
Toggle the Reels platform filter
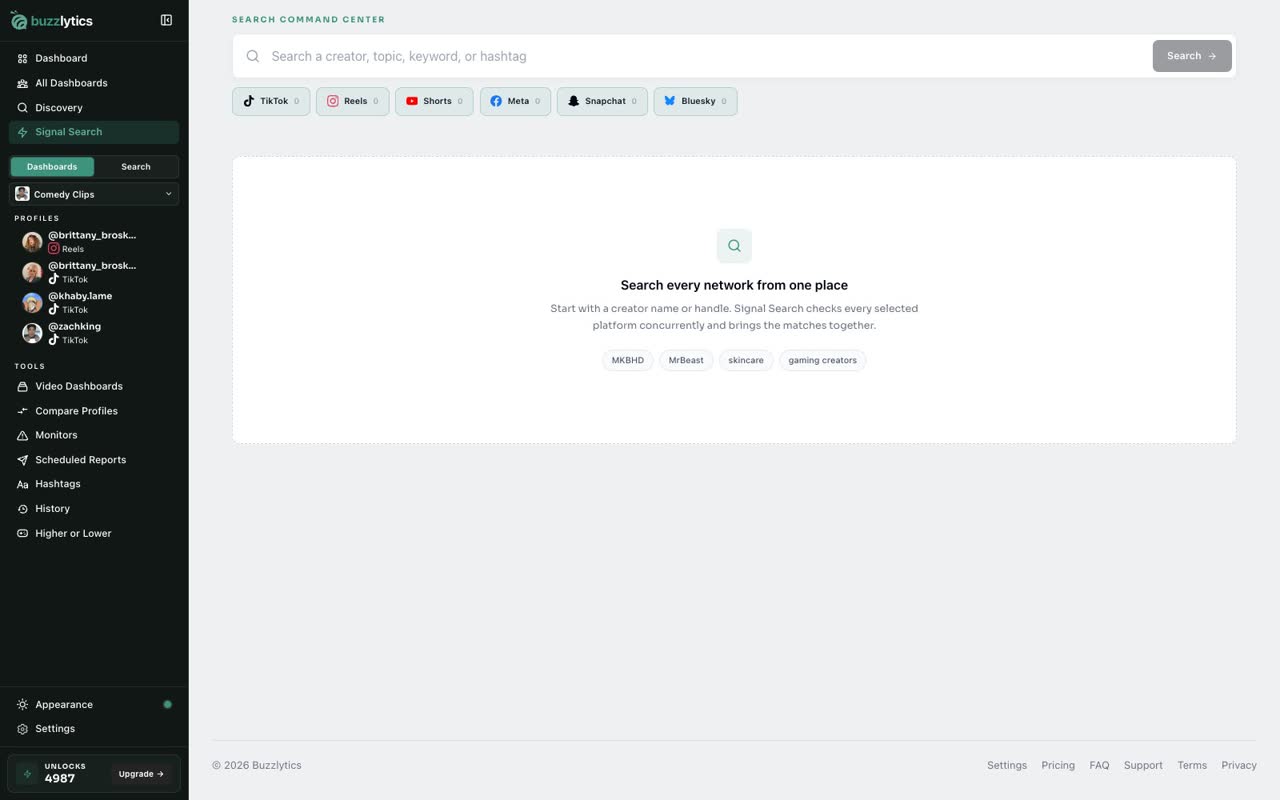click(352, 101)
